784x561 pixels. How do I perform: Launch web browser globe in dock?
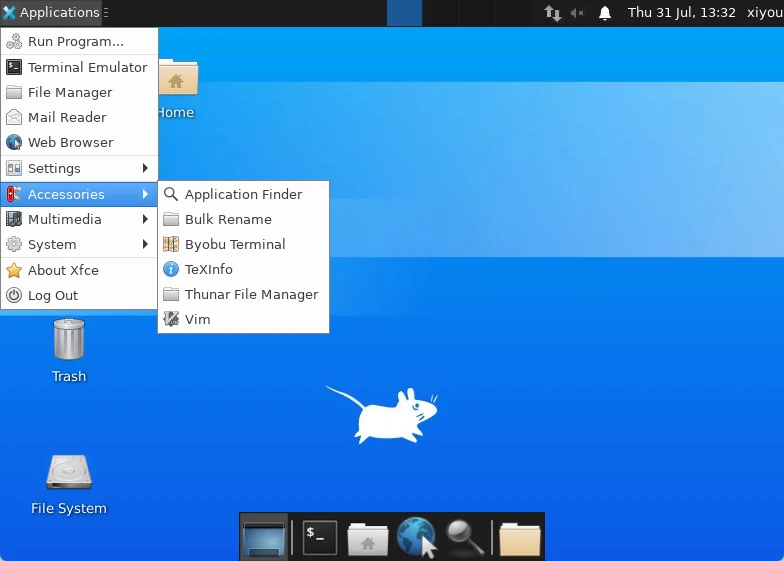(x=416, y=537)
